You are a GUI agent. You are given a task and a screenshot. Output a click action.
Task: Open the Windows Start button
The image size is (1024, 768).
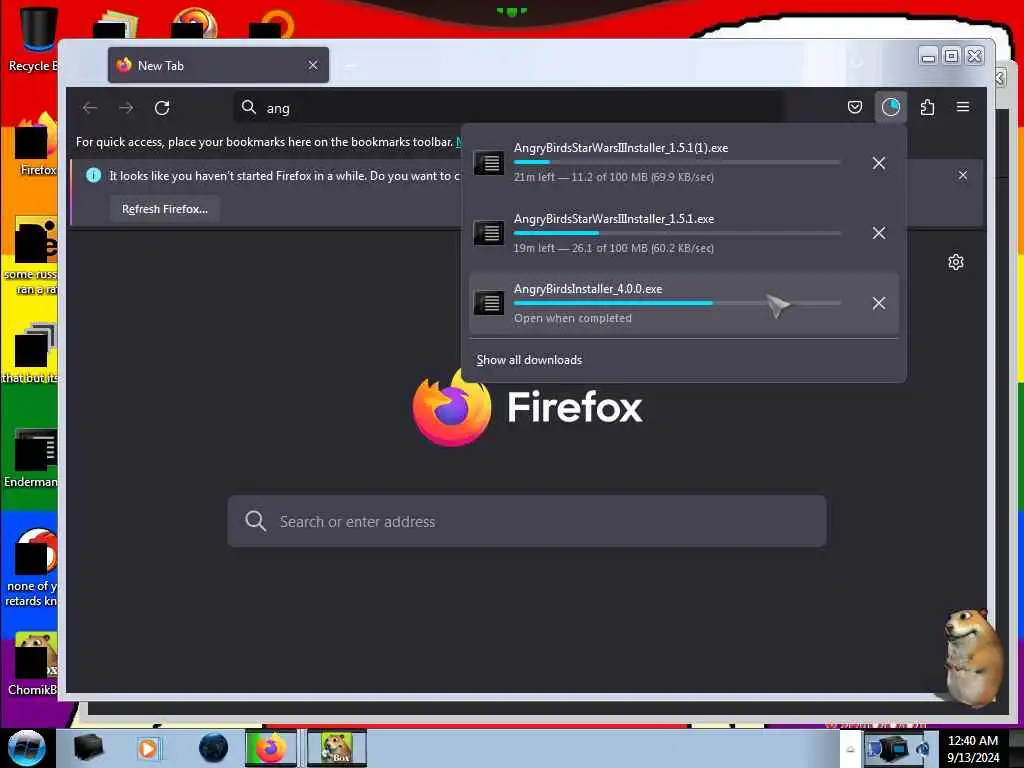(27, 748)
